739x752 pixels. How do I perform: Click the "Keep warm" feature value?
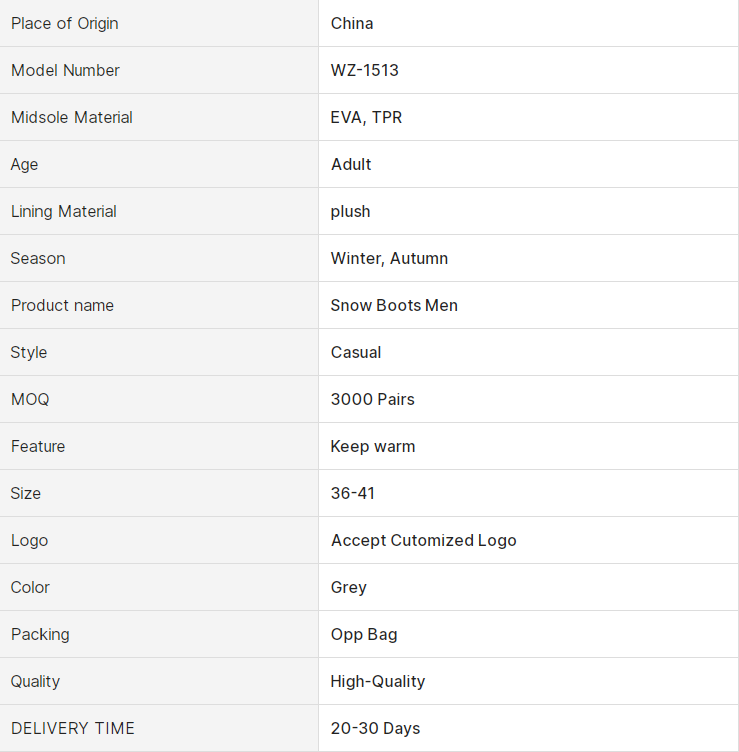tap(373, 446)
